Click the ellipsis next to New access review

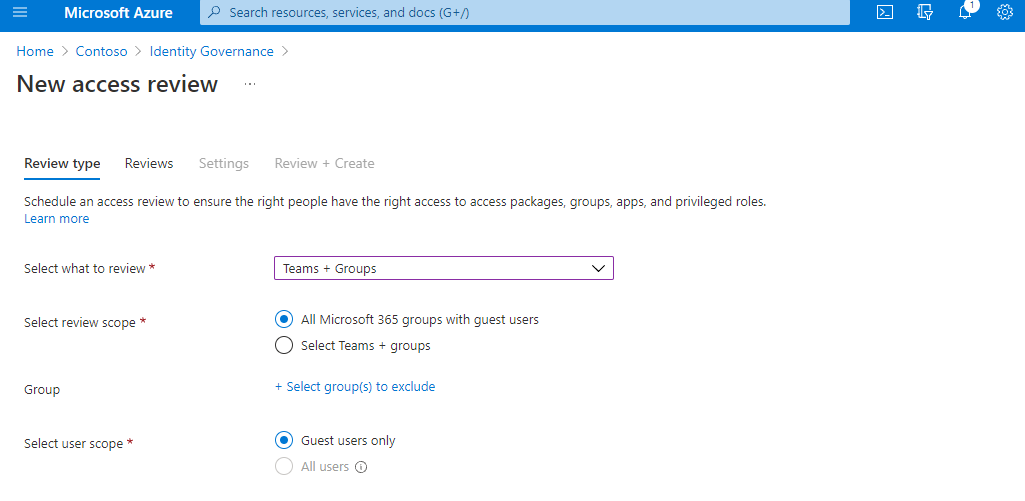tap(250, 85)
